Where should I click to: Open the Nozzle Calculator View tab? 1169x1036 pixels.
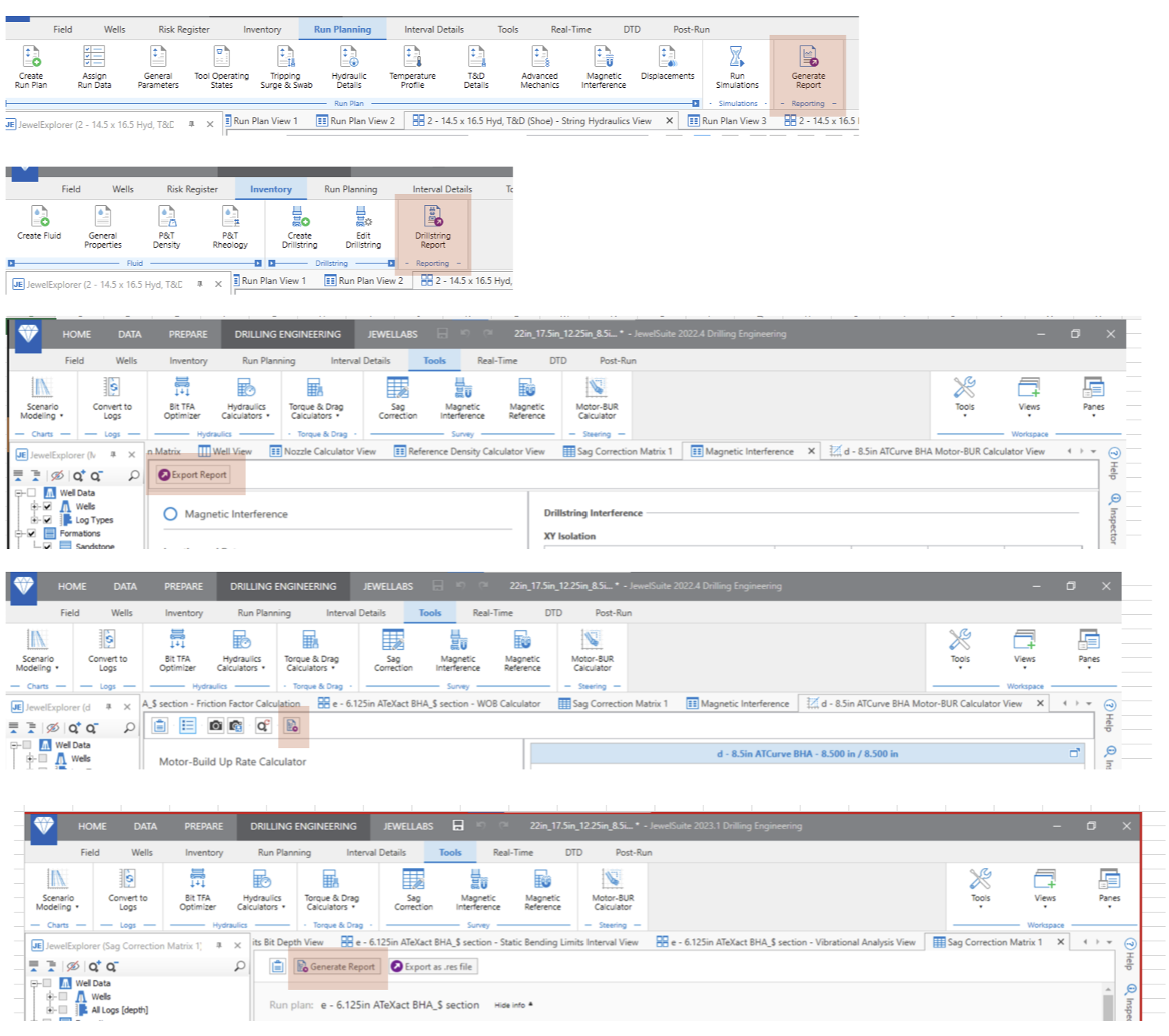point(323,451)
